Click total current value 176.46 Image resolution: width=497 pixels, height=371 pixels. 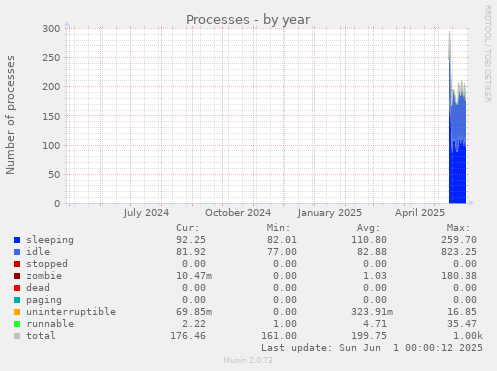188,336
